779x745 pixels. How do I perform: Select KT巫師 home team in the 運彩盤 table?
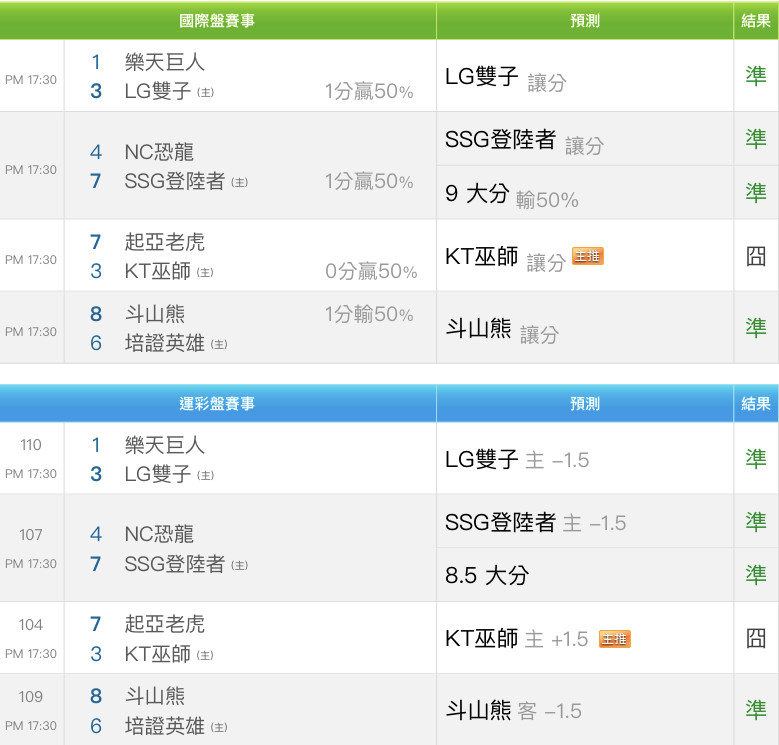click(169, 654)
